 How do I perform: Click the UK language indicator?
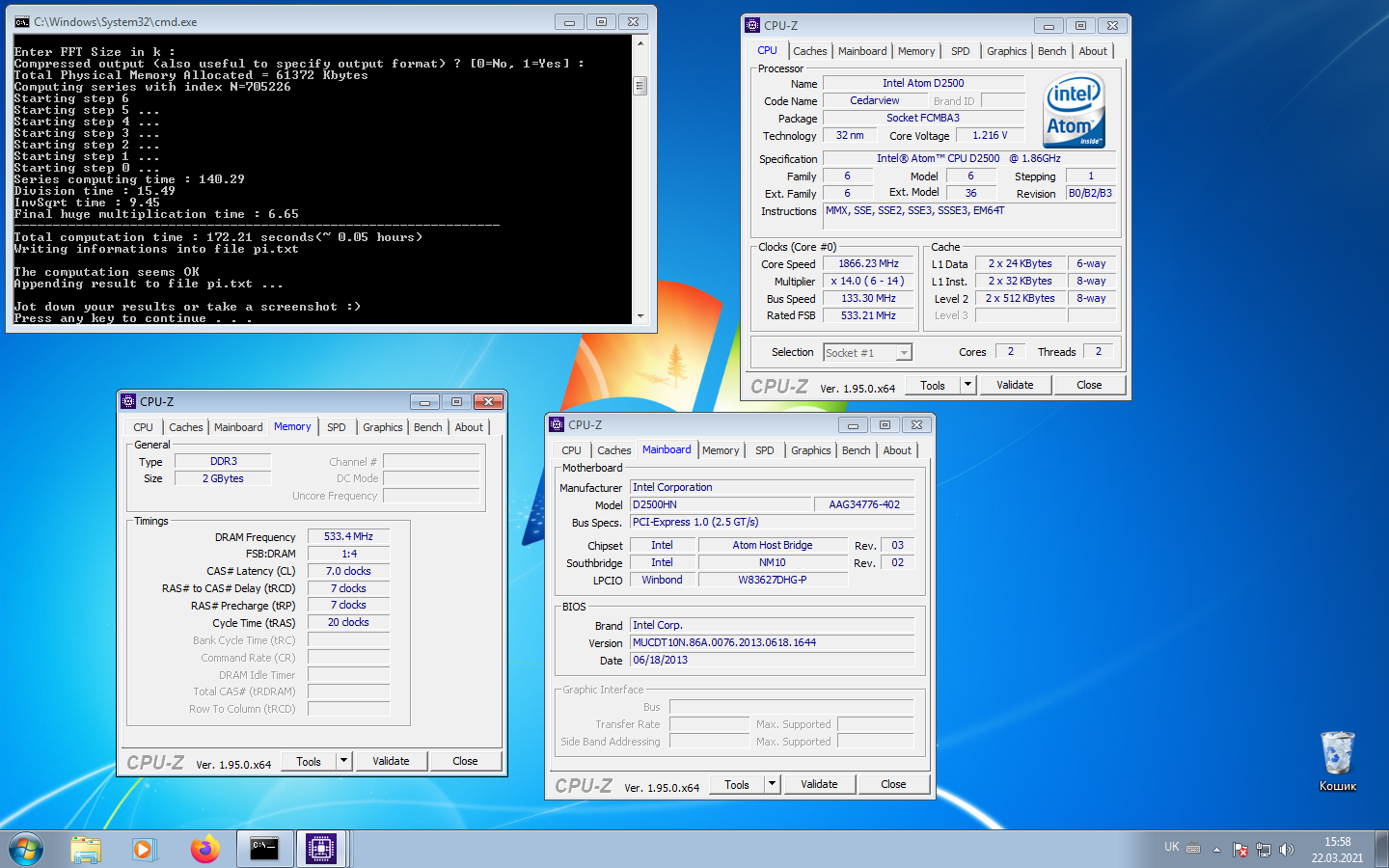1171,847
